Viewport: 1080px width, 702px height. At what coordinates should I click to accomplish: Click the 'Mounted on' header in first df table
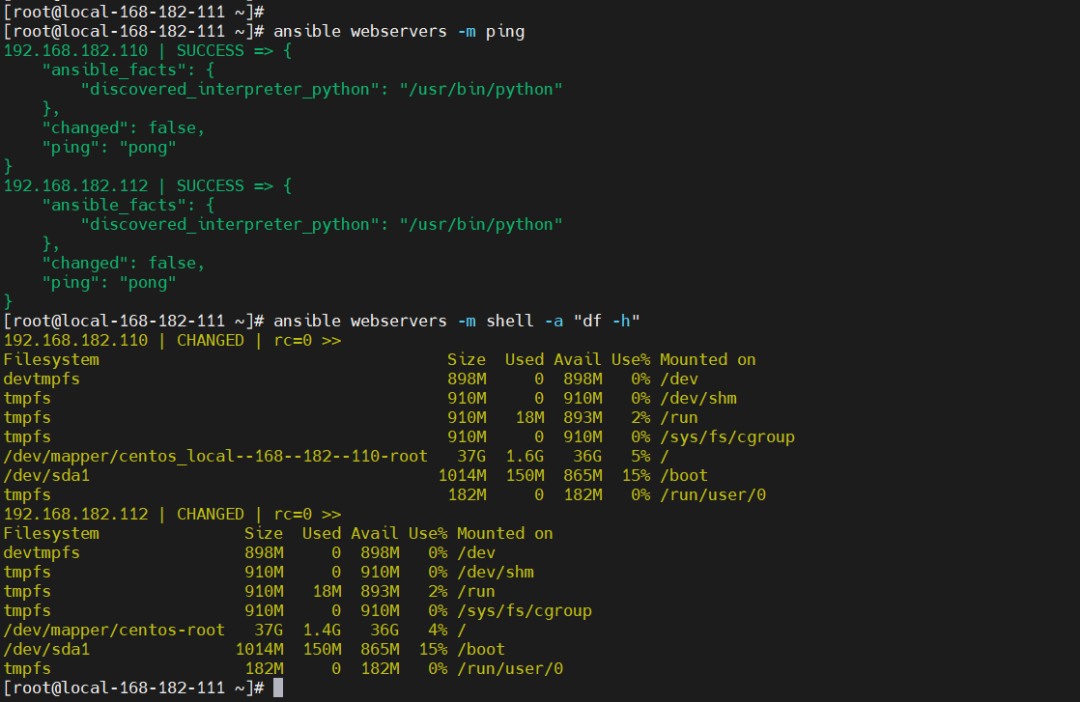[708, 360]
